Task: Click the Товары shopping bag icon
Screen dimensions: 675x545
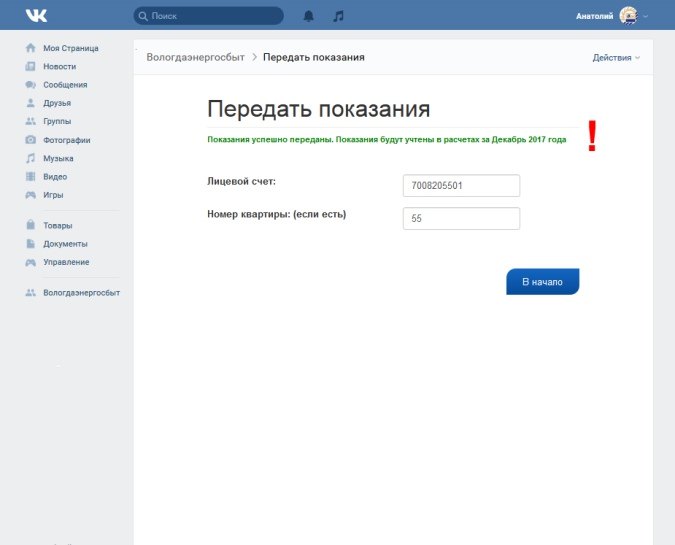Action: coord(31,225)
